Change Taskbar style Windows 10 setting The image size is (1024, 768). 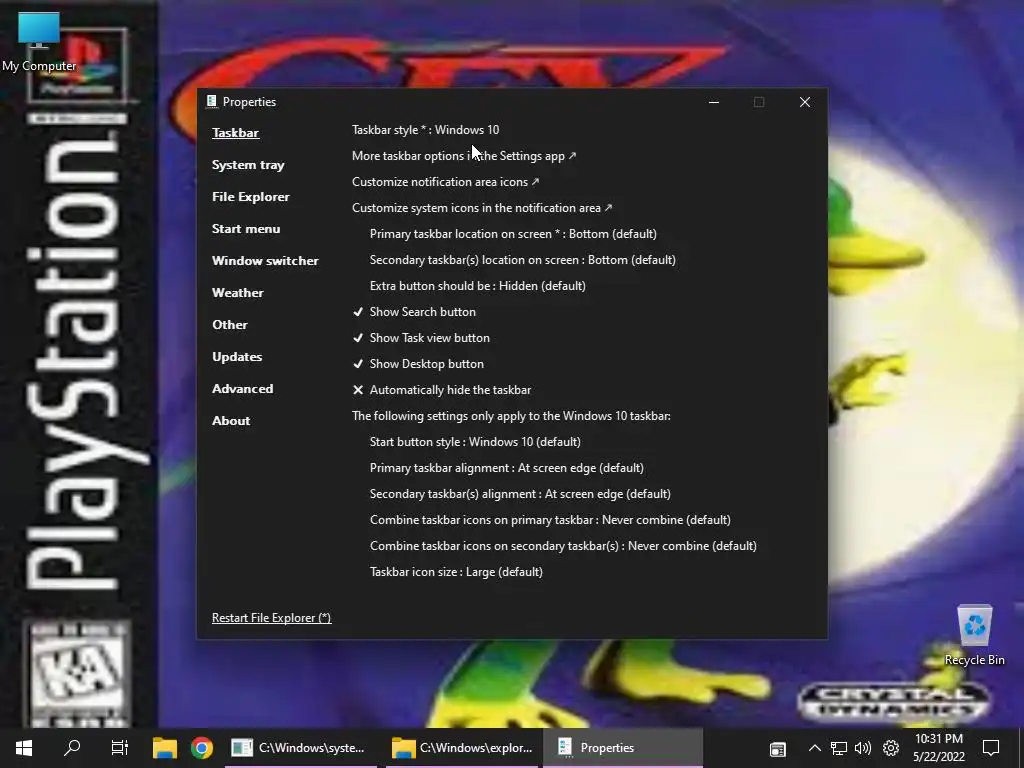[425, 130]
